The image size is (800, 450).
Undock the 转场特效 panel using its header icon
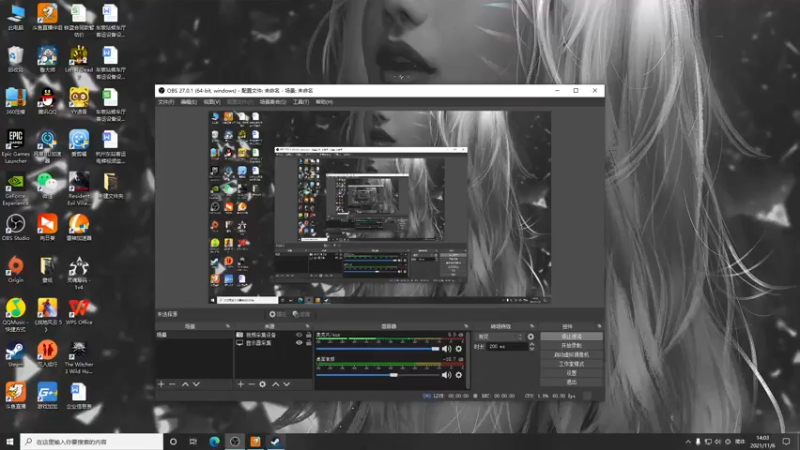(532, 326)
